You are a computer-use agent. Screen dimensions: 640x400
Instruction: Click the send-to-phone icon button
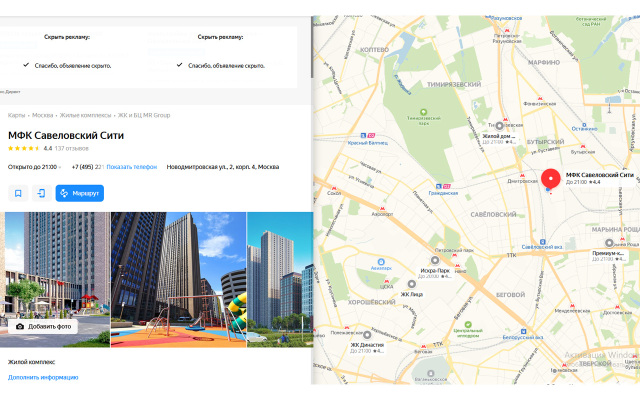pos(42,193)
